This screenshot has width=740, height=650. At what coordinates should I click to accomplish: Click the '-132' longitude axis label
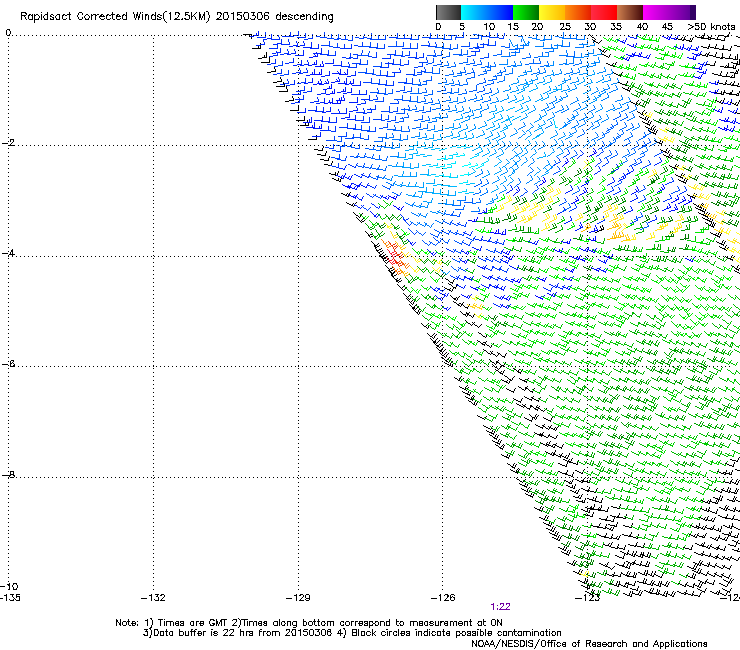coord(153,598)
